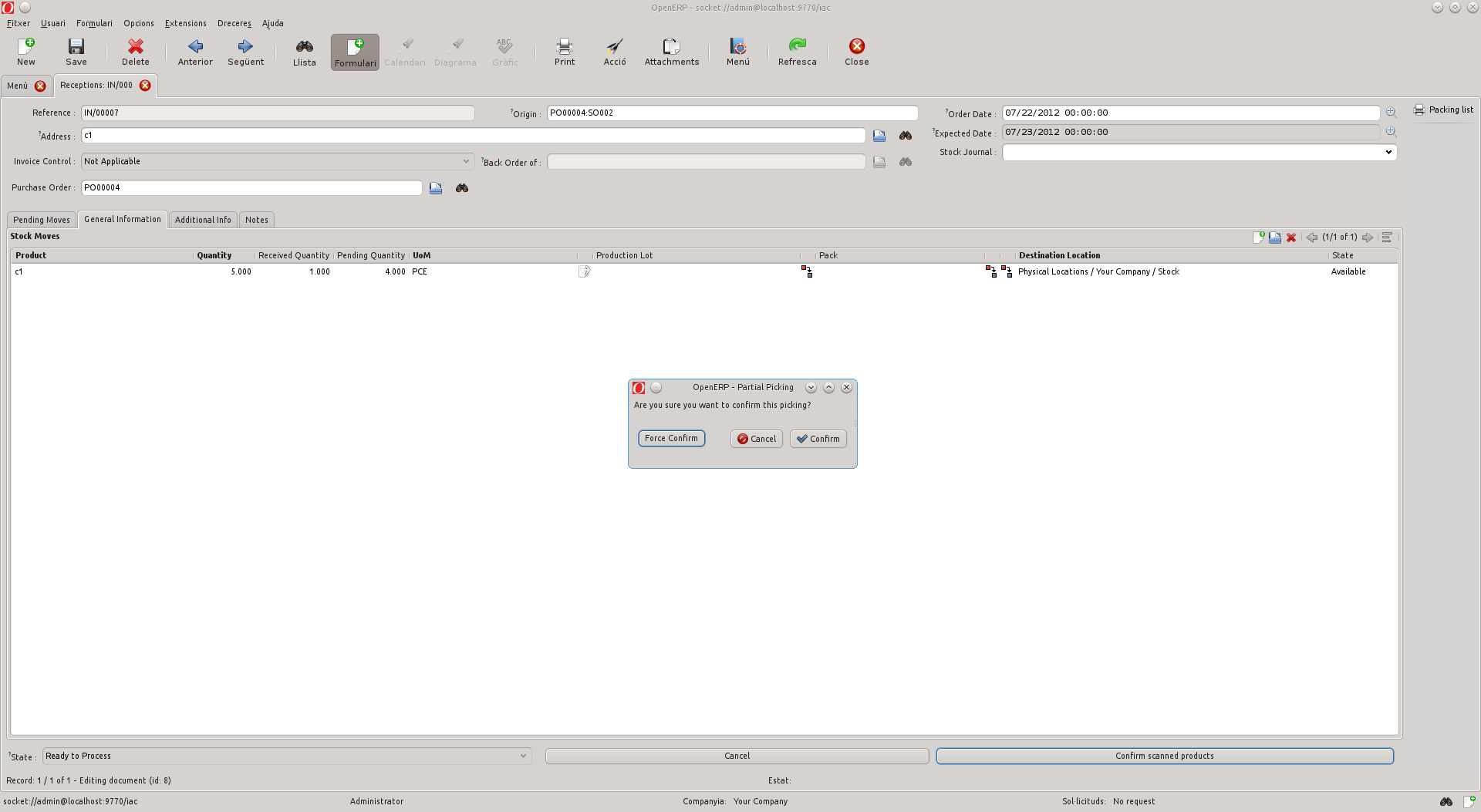Switch to Llista view

pyautogui.click(x=305, y=52)
